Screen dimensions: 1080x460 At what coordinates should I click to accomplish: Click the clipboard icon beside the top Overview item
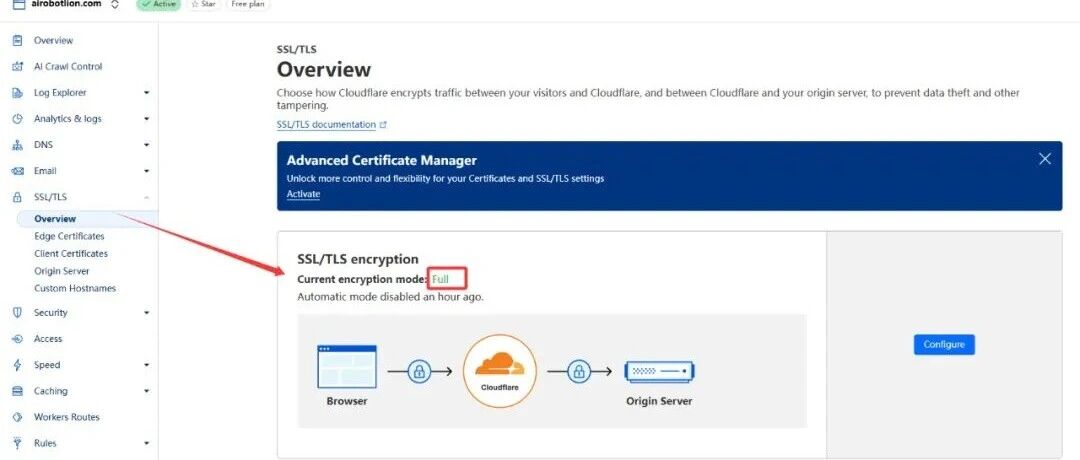click(18, 41)
